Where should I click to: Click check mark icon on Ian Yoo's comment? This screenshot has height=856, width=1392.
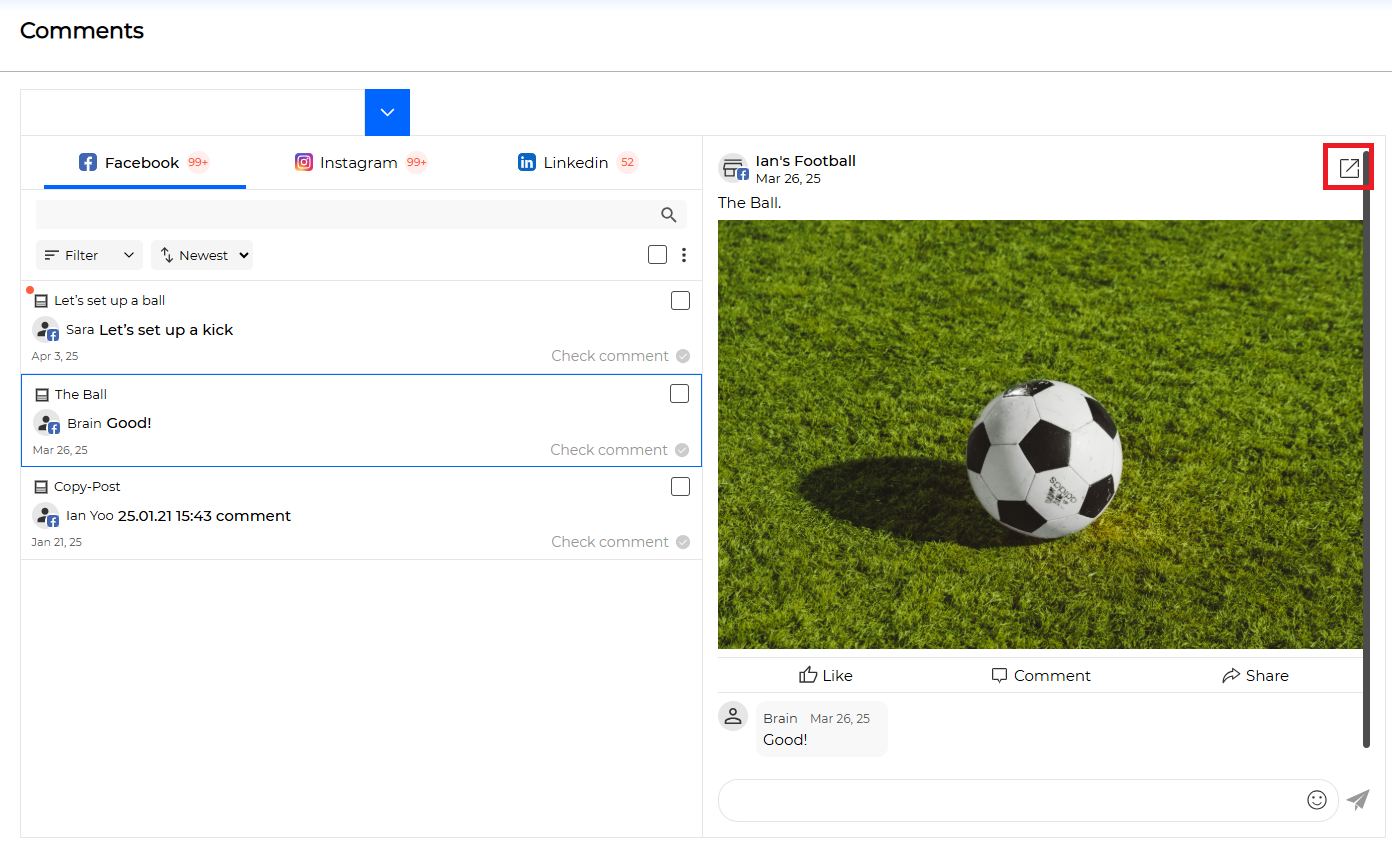pos(683,542)
